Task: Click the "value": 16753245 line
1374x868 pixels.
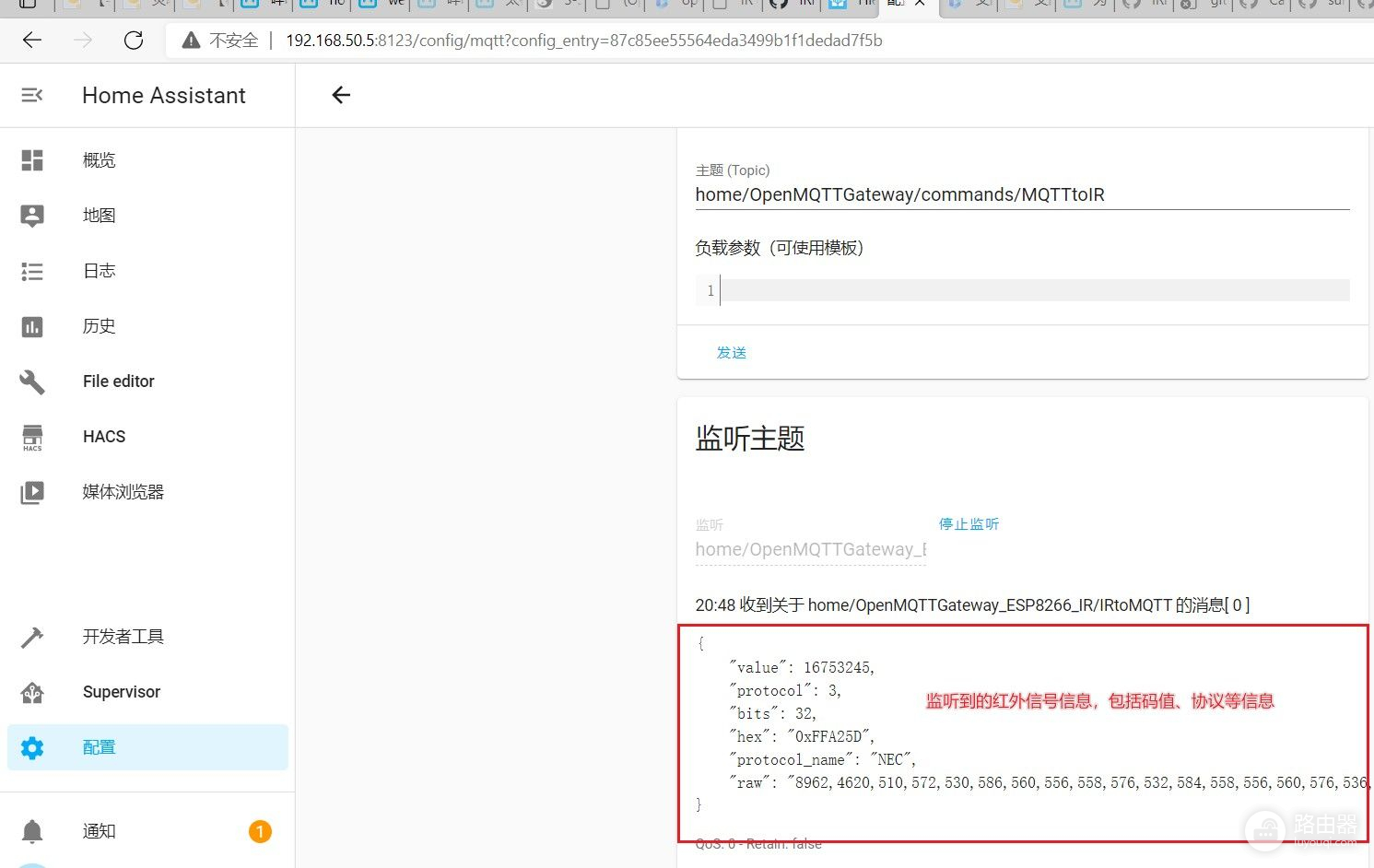Action: point(802,667)
